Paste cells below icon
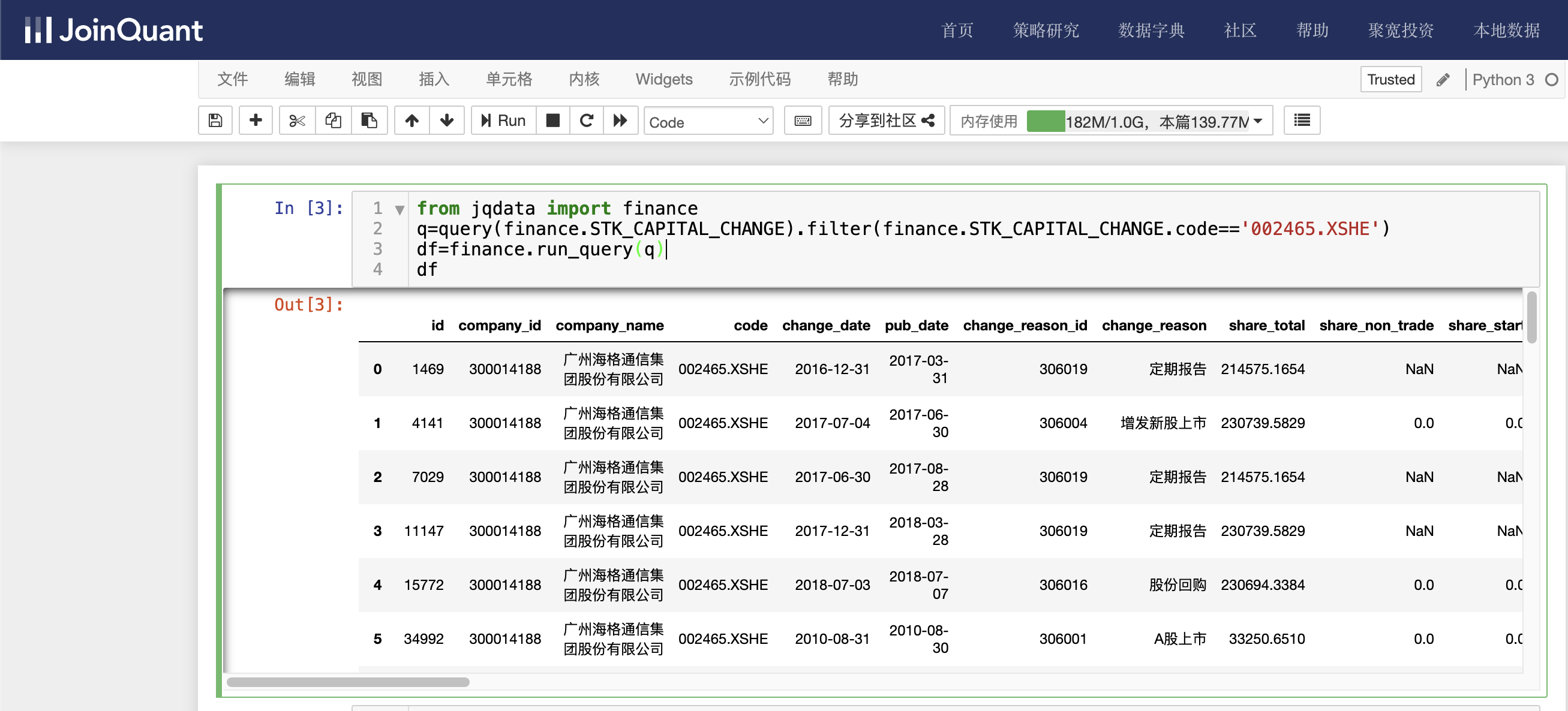This screenshot has height=711, width=1568. 369,120
